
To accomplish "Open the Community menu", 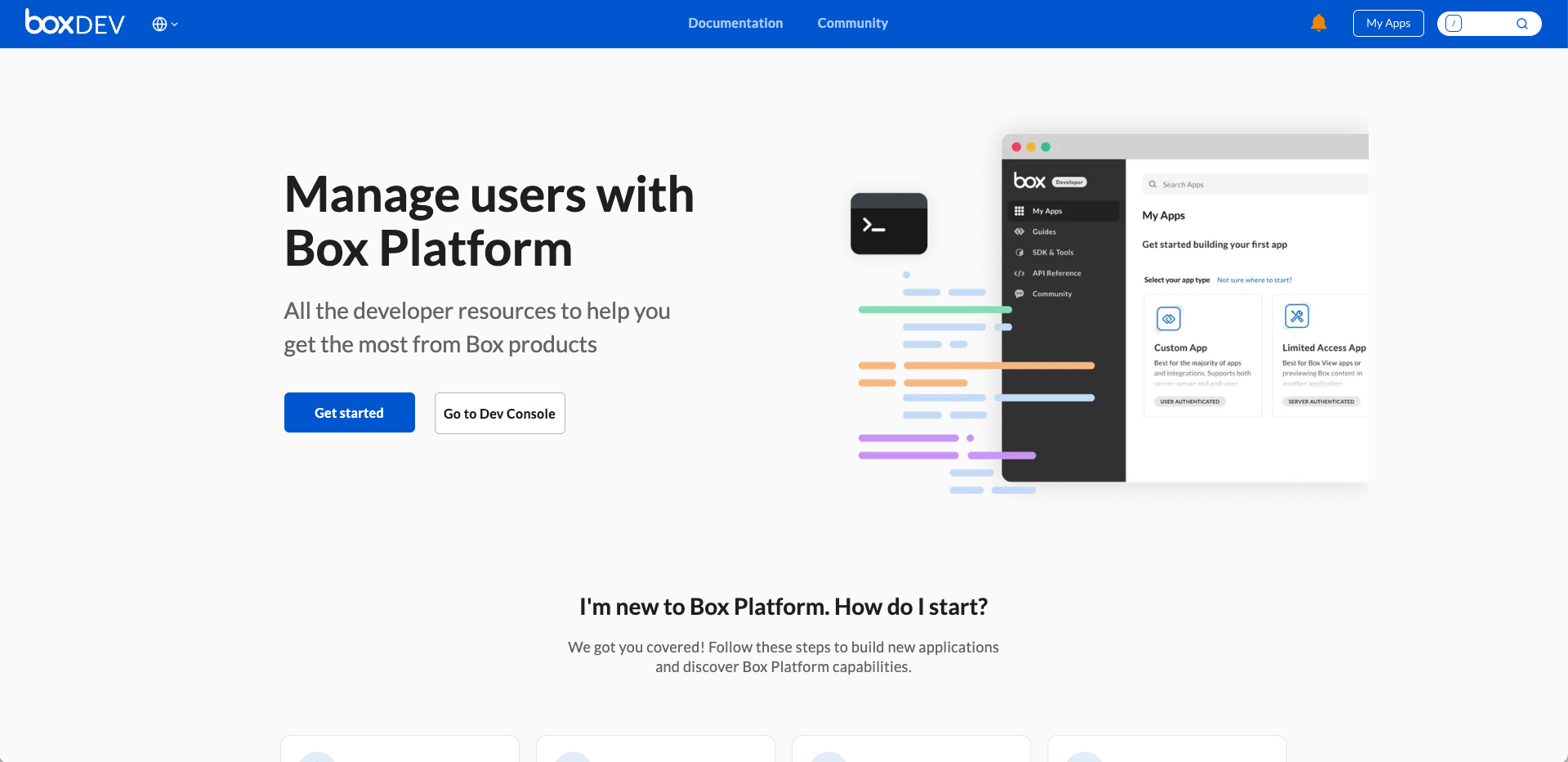I will coord(852,23).
